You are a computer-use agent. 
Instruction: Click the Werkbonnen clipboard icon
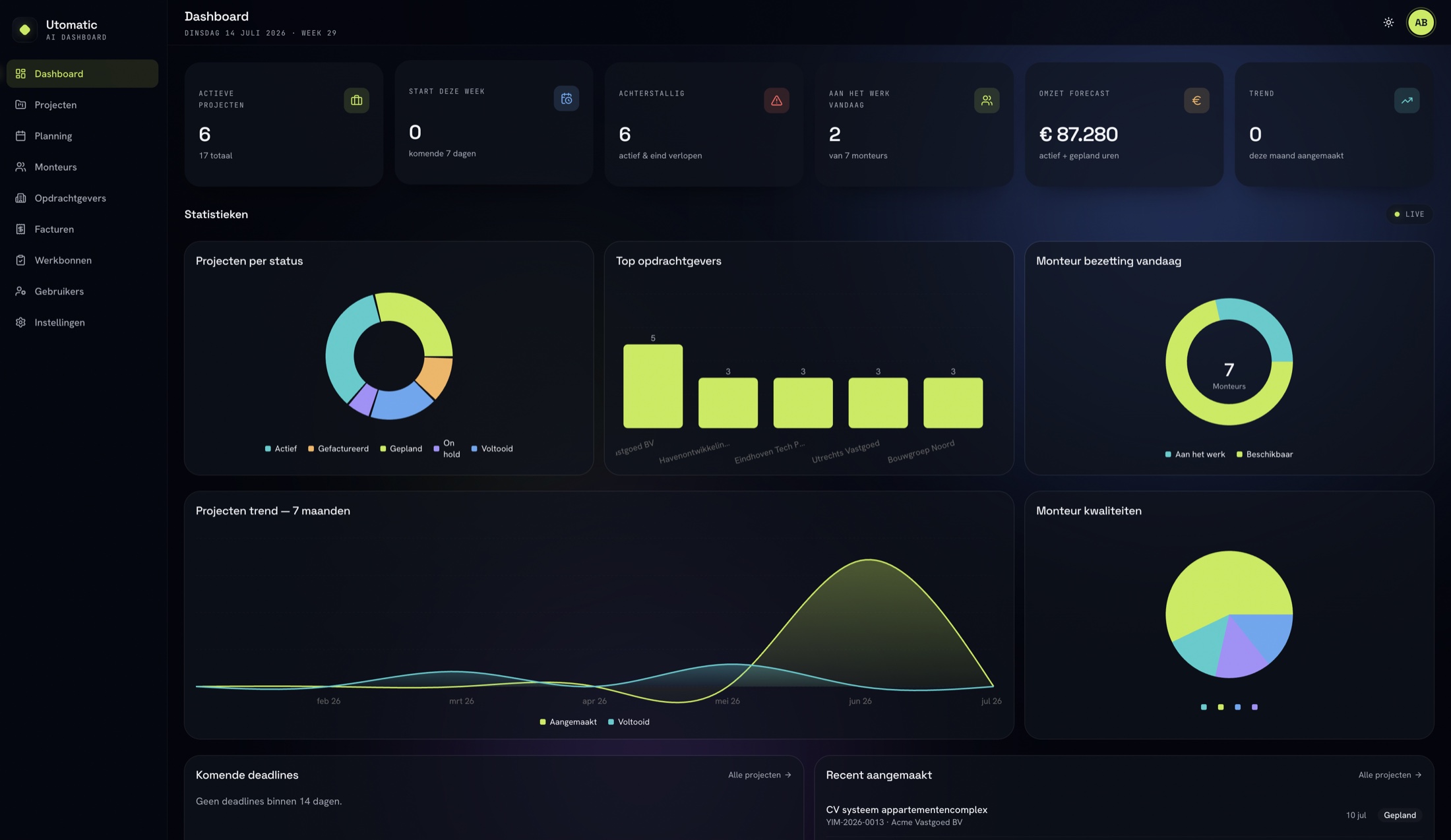[x=20, y=260]
